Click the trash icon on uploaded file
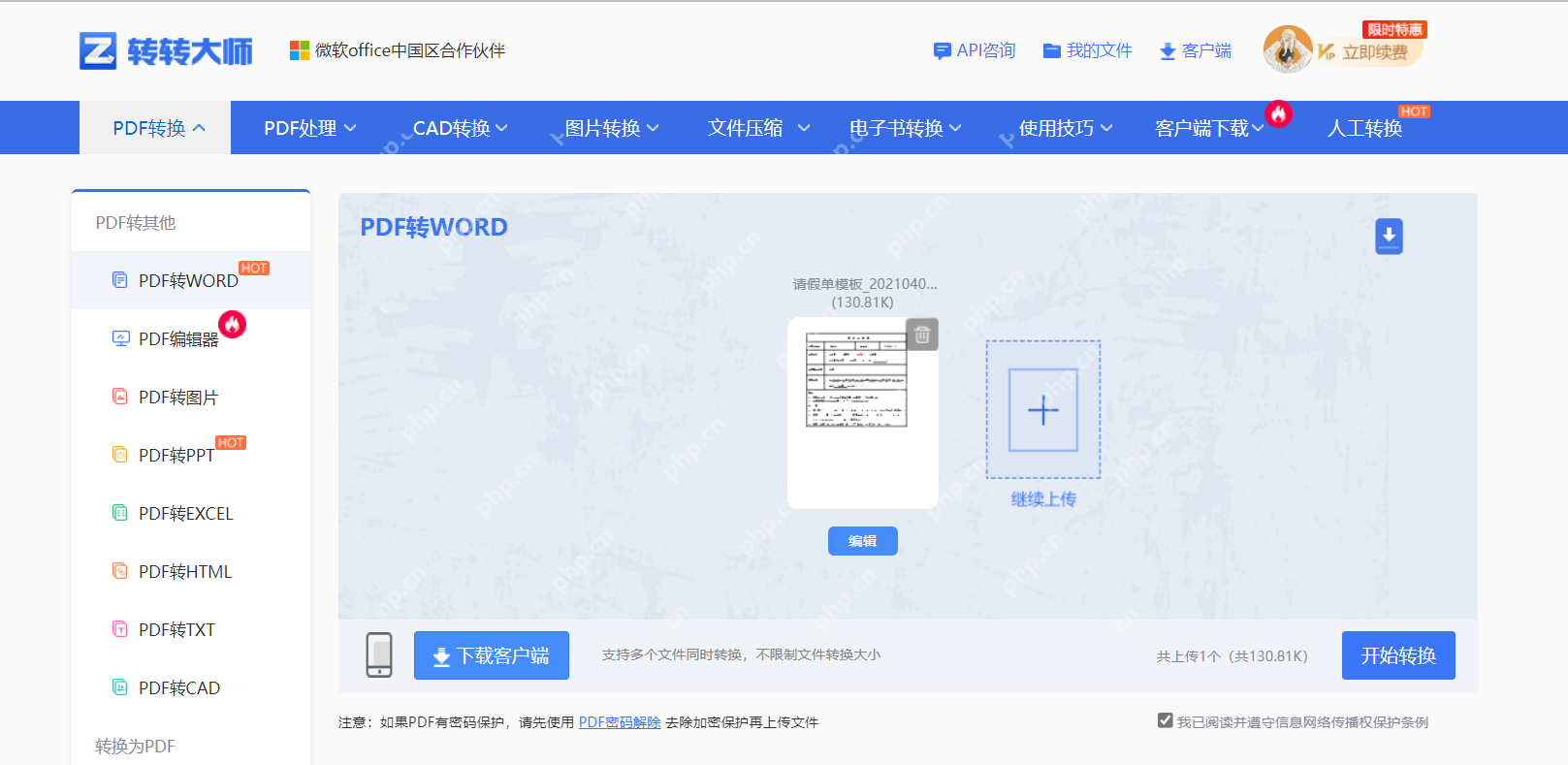This screenshot has height=765, width=1568. click(x=922, y=335)
